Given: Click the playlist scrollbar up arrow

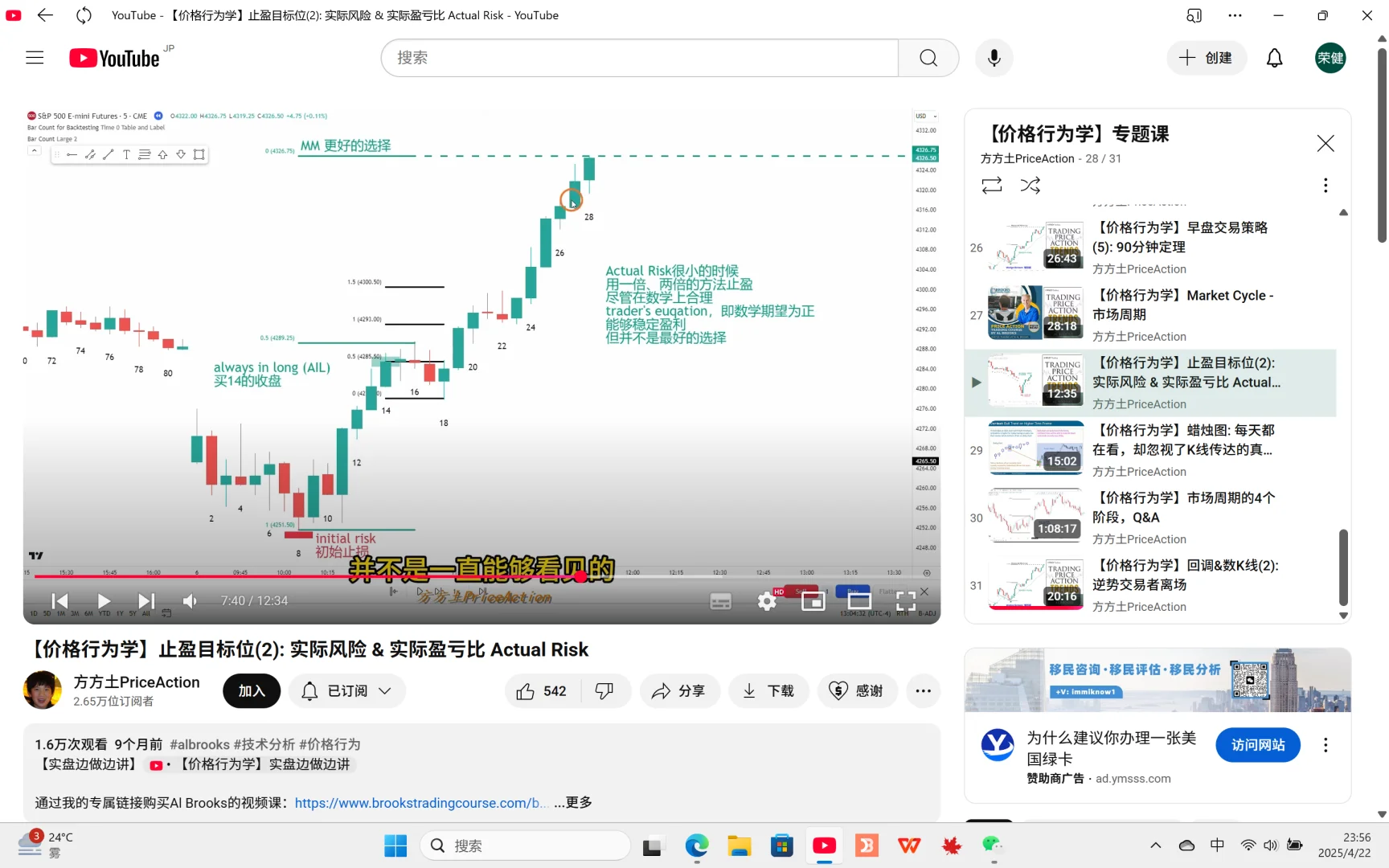Looking at the screenshot, I should tap(1343, 212).
